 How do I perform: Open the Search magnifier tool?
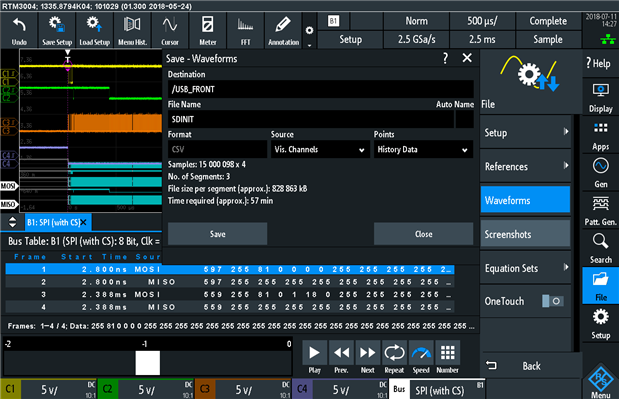tap(600, 248)
